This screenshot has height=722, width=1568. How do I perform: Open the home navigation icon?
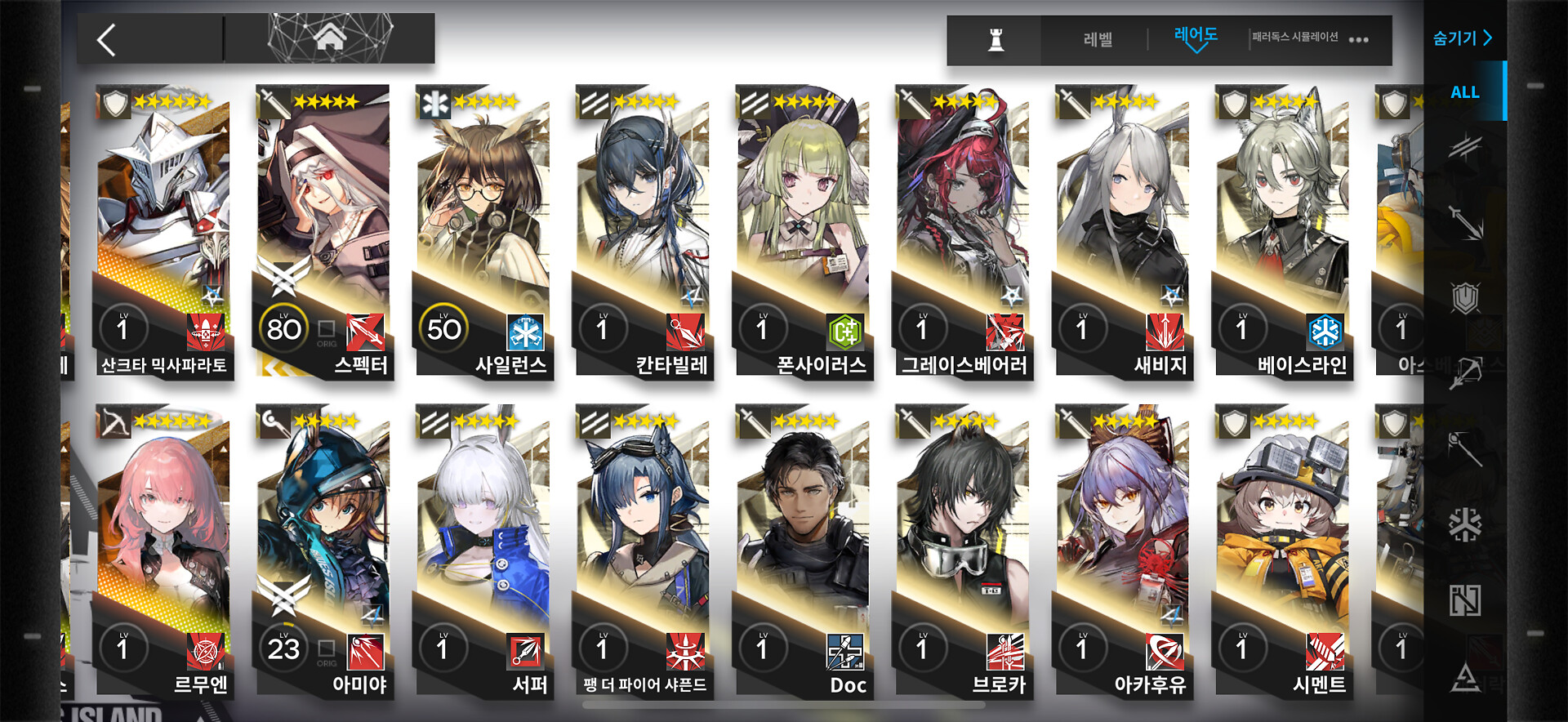tap(330, 38)
